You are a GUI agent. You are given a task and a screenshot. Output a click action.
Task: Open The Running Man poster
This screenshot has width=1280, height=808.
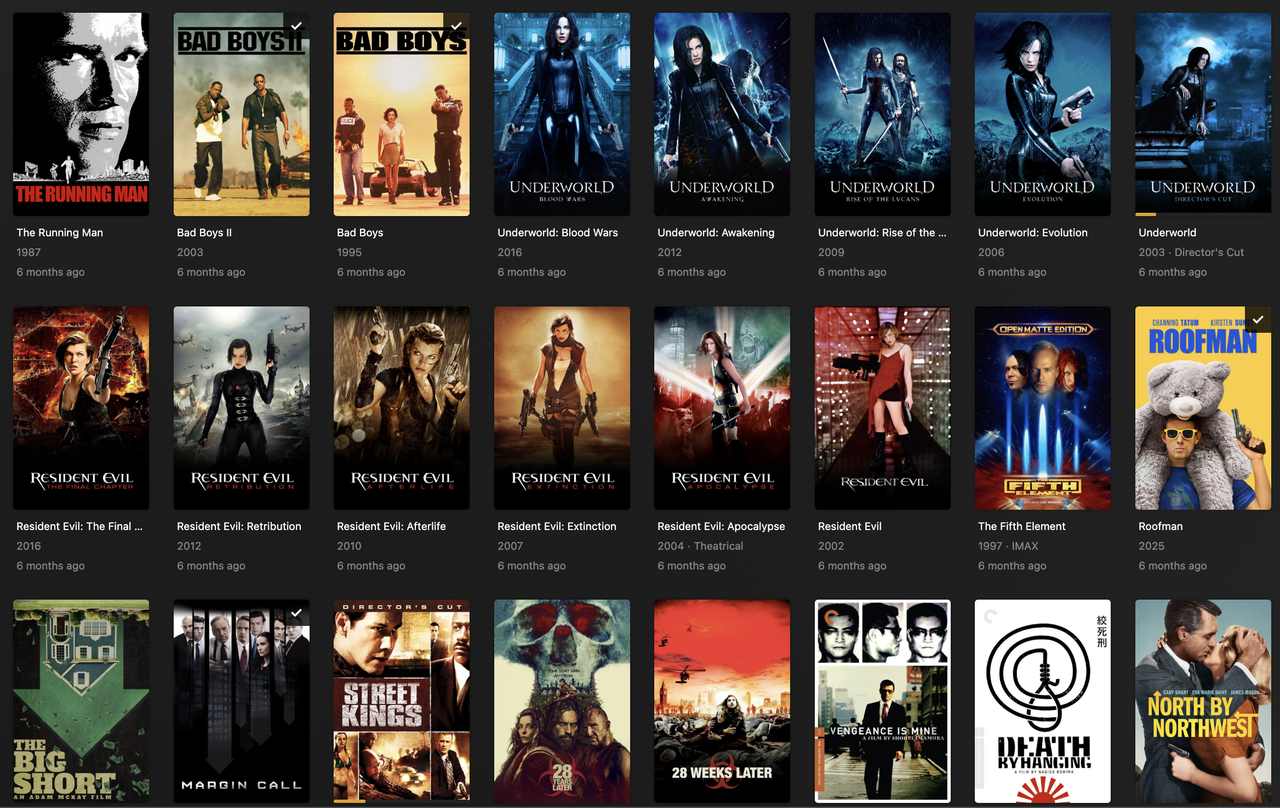(x=81, y=114)
